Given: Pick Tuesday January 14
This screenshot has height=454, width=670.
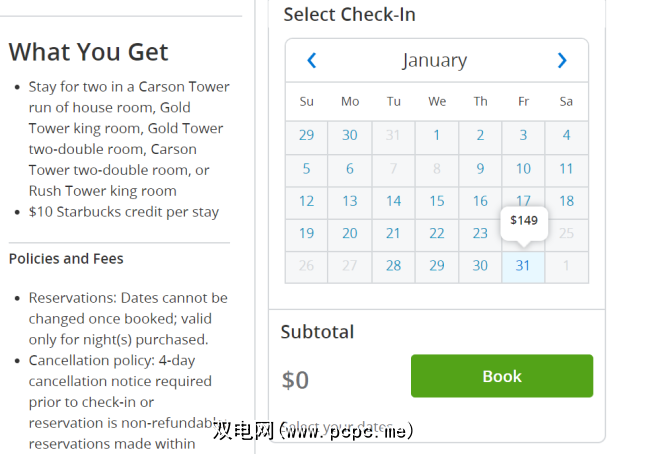Looking at the screenshot, I should pyautogui.click(x=393, y=201).
